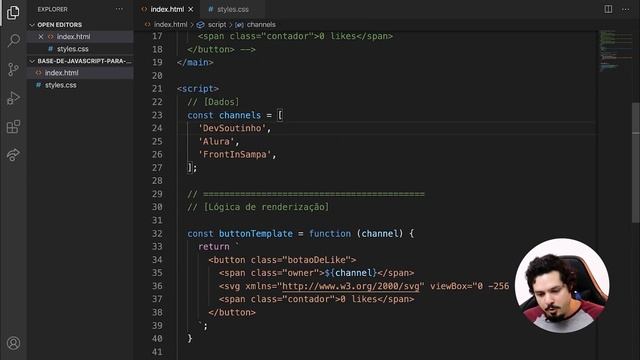The image size is (640, 360).
Task: Open the Source Control view
Action: click(13, 69)
